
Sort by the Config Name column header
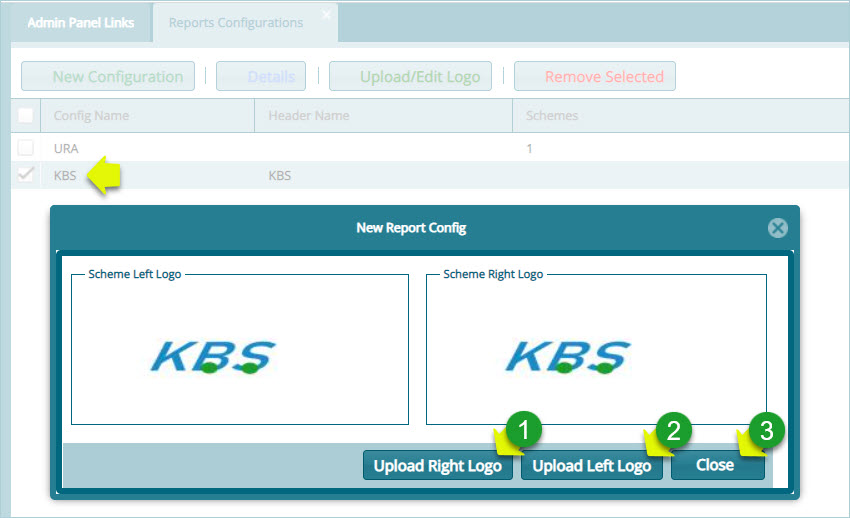[147, 115]
